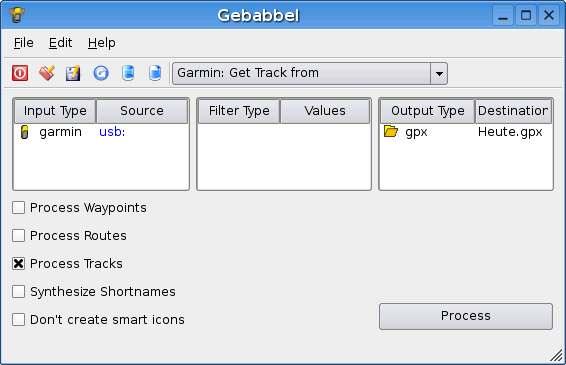Toggle Don't create smart icons option

[18, 320]
